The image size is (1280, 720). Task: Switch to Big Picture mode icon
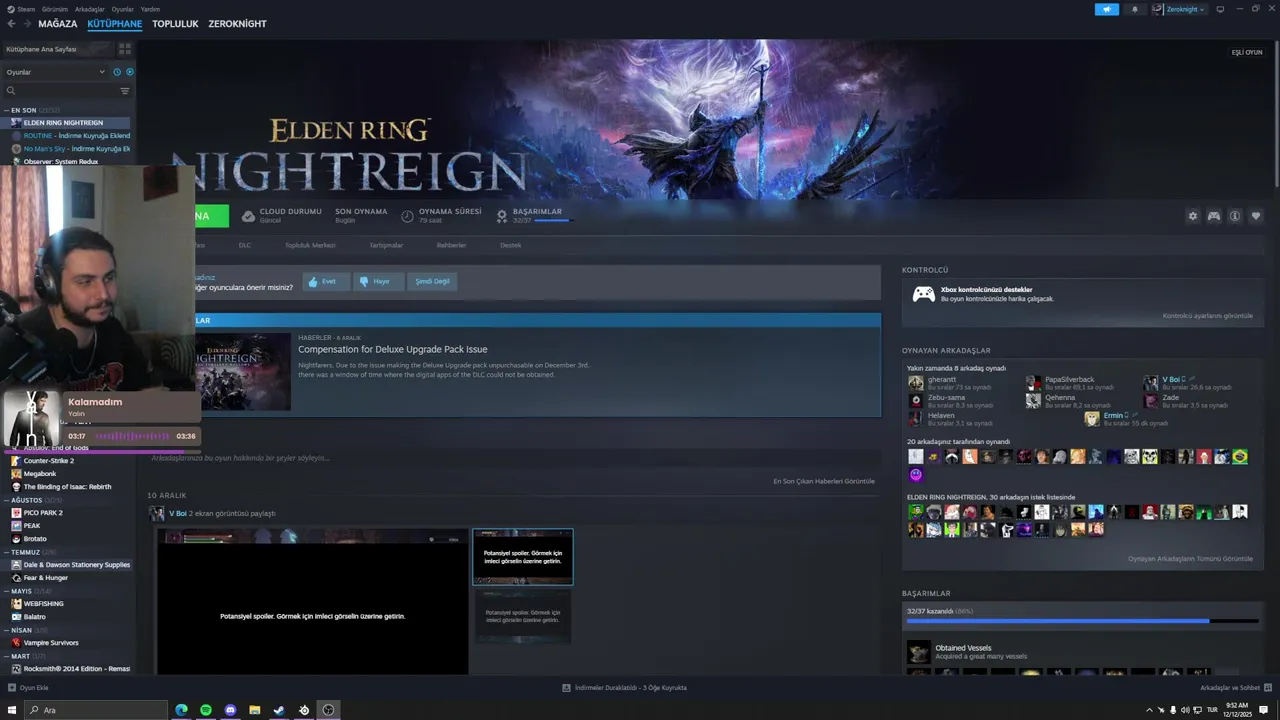[x=1220, y=9]
